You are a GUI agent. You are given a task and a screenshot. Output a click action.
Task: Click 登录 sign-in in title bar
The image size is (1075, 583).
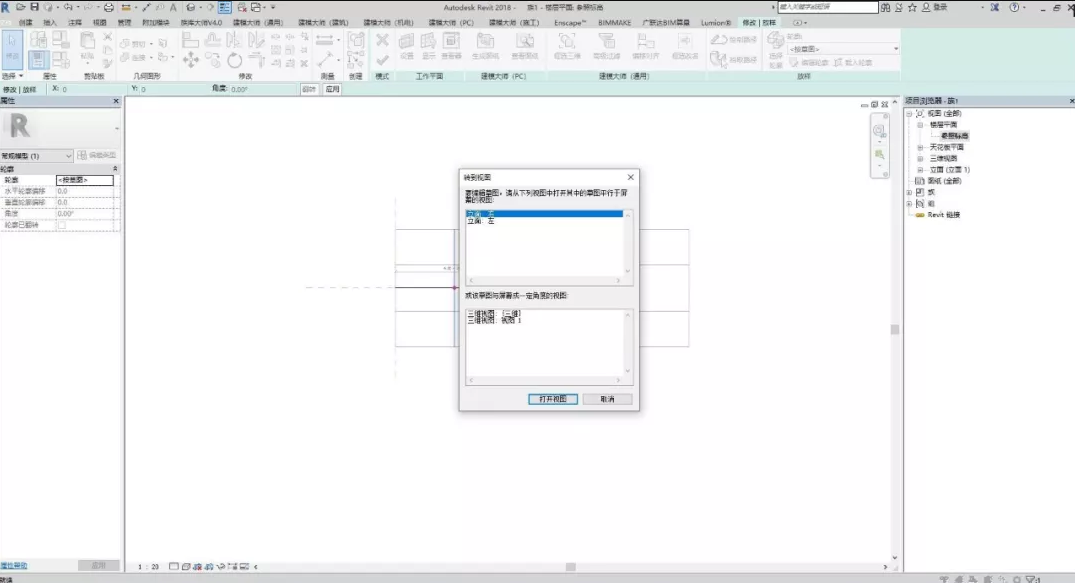941,7
